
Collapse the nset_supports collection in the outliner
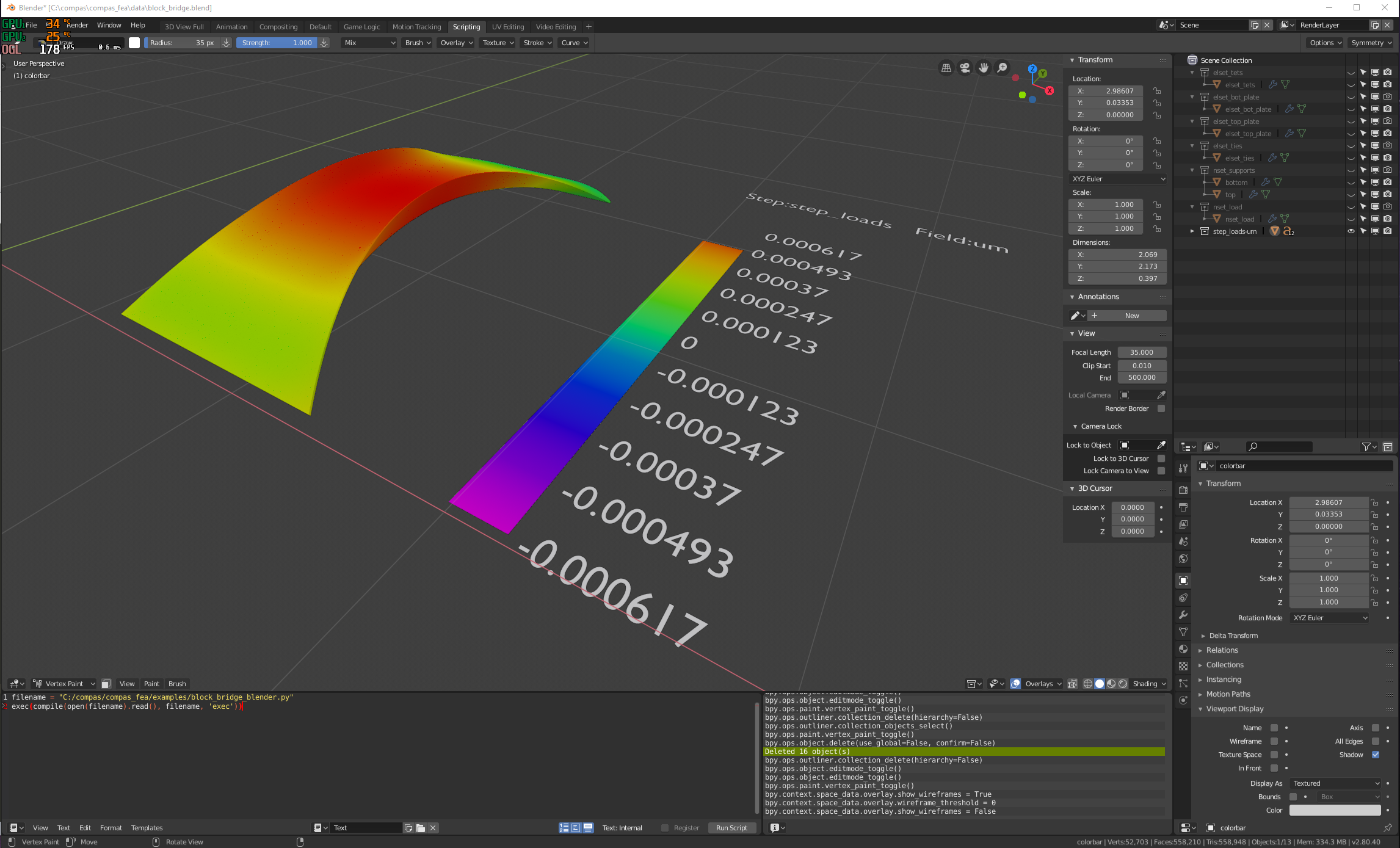(1192, 170)
